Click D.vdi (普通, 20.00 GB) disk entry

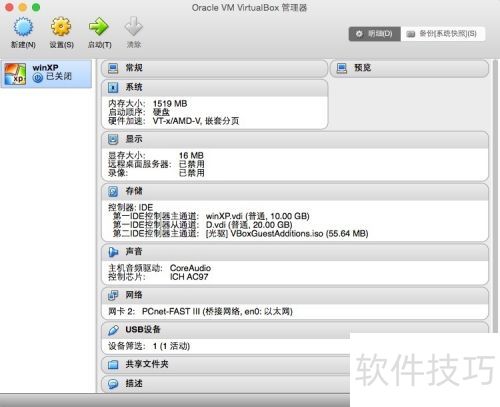point(249,225)
